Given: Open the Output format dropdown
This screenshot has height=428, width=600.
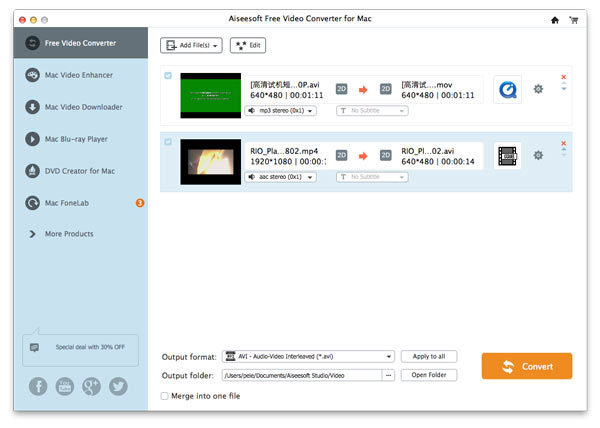Looking at the screenshot, I should pos(308,356).
